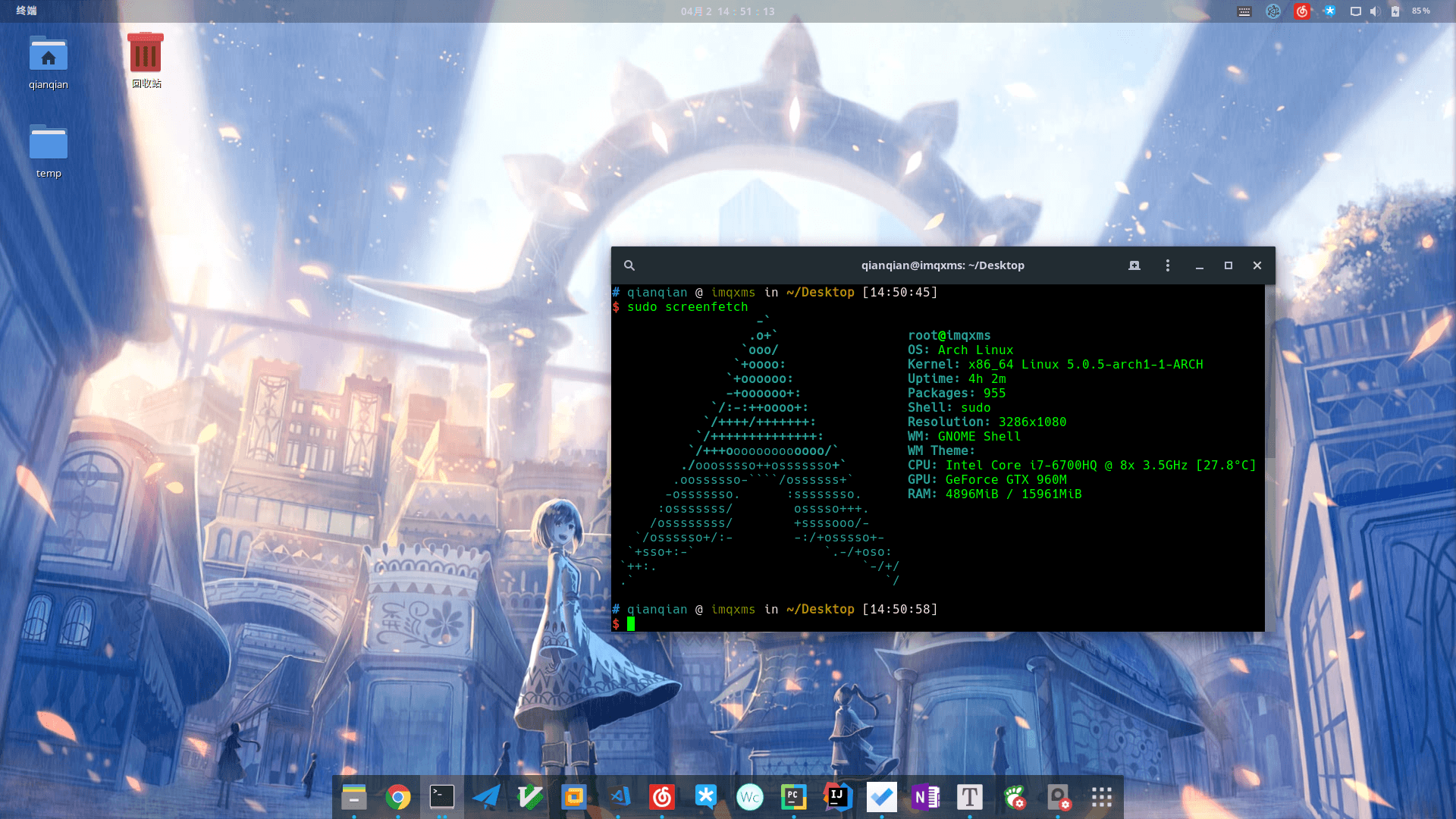This screenshot has height=819, width=1456.
Task: Click the 'sudo screenfetch' command text
Action: [687, 307]
